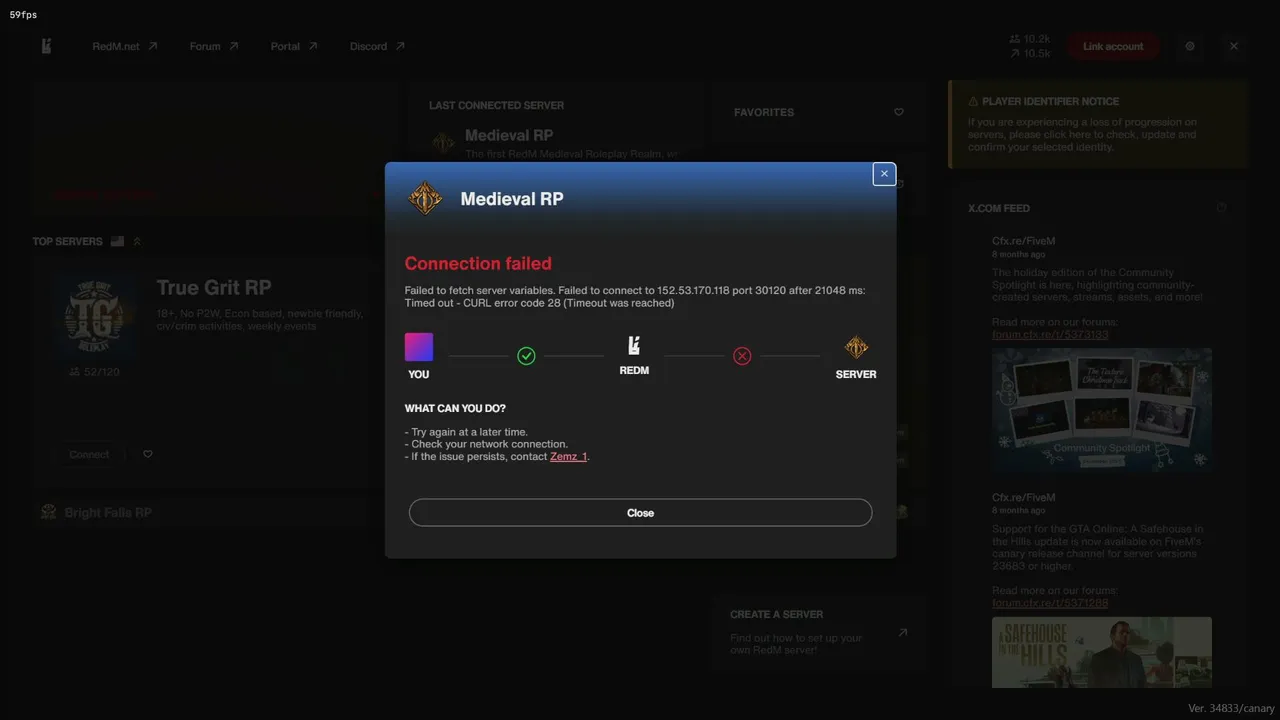Click the 'Failed to fetch server variables' error text
Viewport: 1280px width, 720px height.
635,297
